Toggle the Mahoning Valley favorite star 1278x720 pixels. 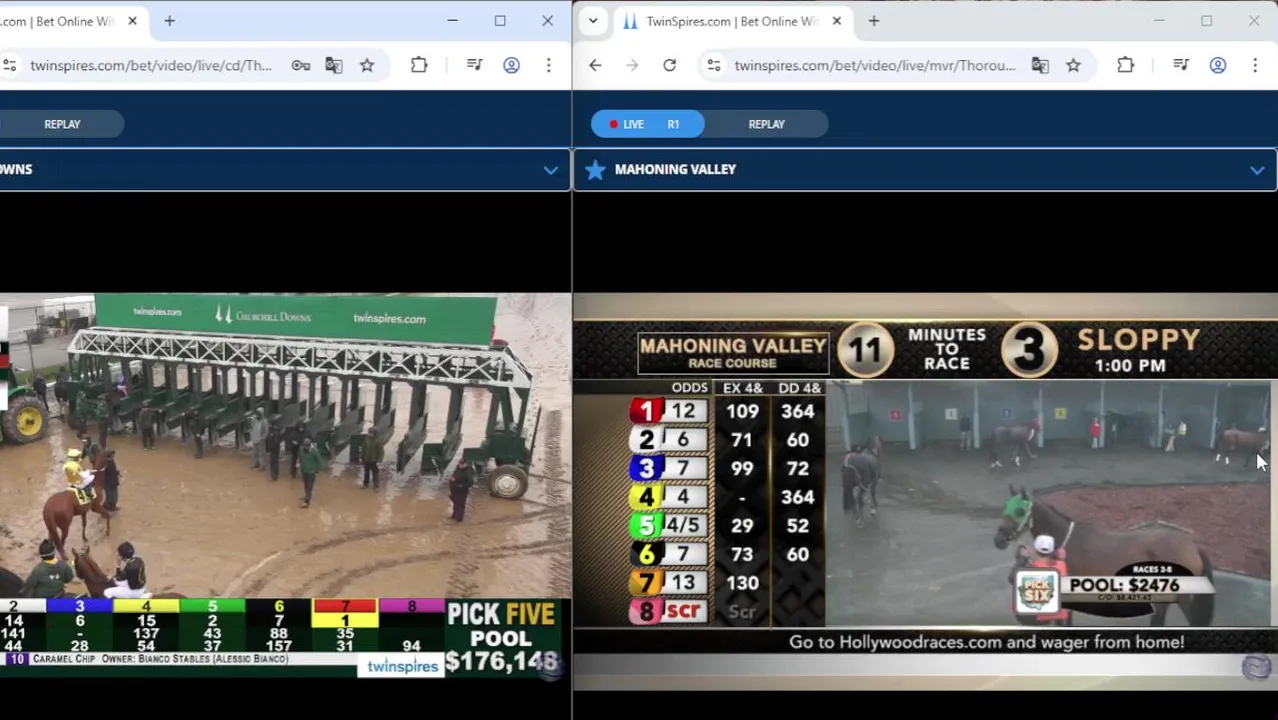coord(595,170)
